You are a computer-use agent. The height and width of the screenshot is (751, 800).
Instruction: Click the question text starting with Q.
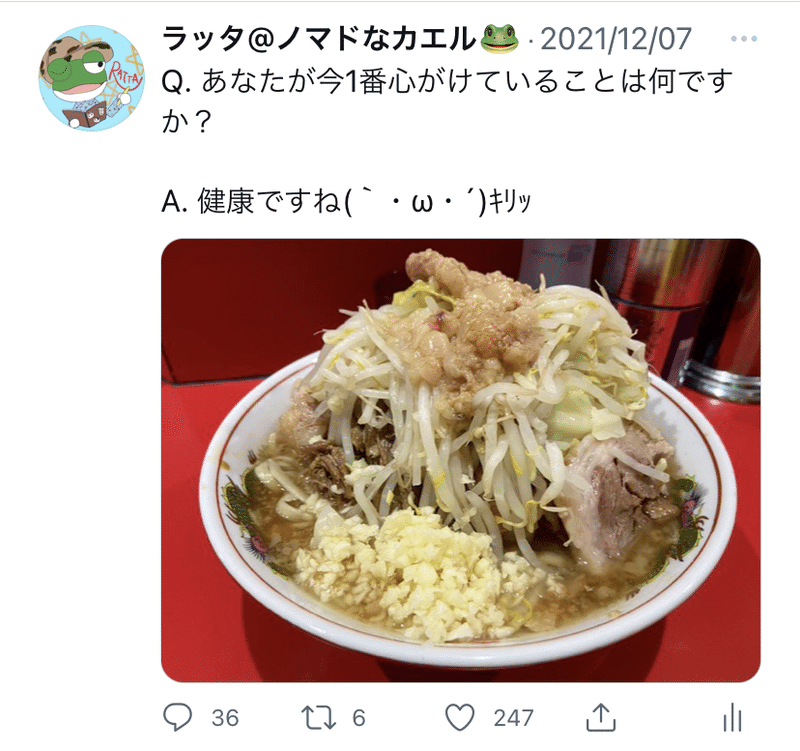(447, 102)
